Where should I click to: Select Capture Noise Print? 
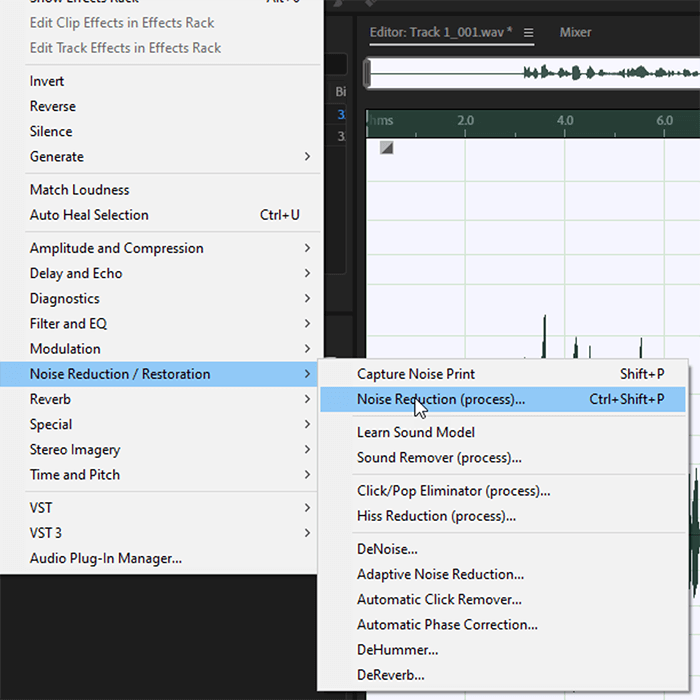[416, 374]
